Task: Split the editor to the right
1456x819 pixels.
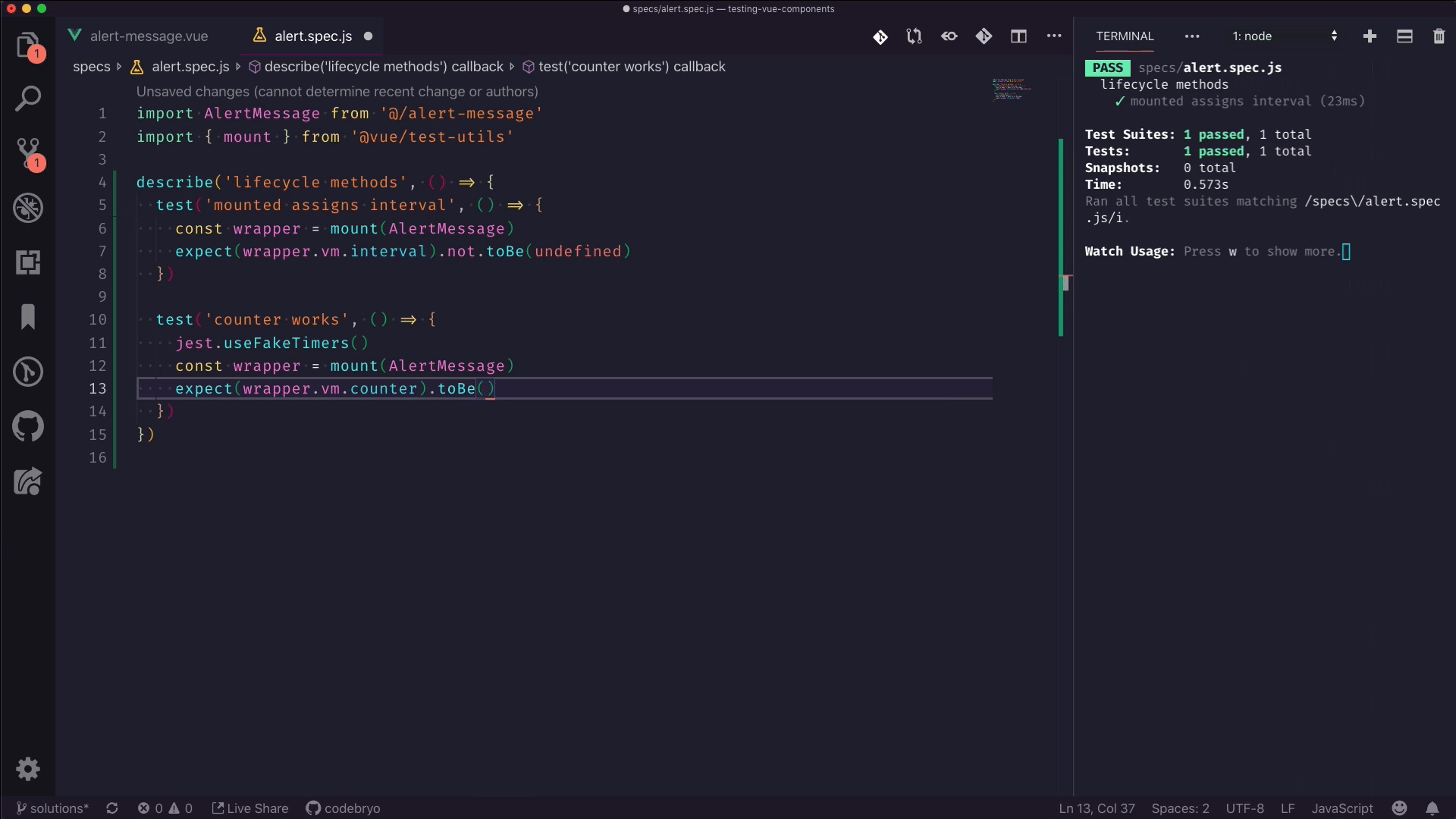Action: [1018, 36]
